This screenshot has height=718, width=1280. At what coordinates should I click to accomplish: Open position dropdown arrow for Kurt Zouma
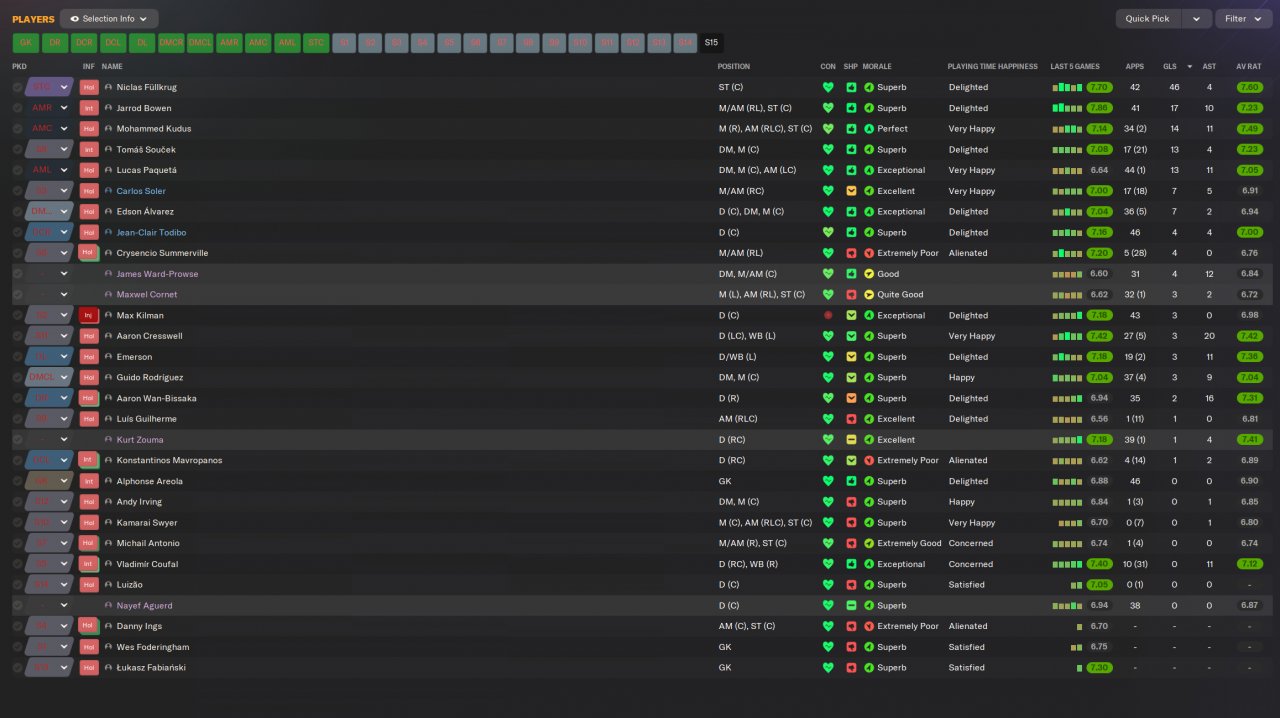tap(64, 440)
